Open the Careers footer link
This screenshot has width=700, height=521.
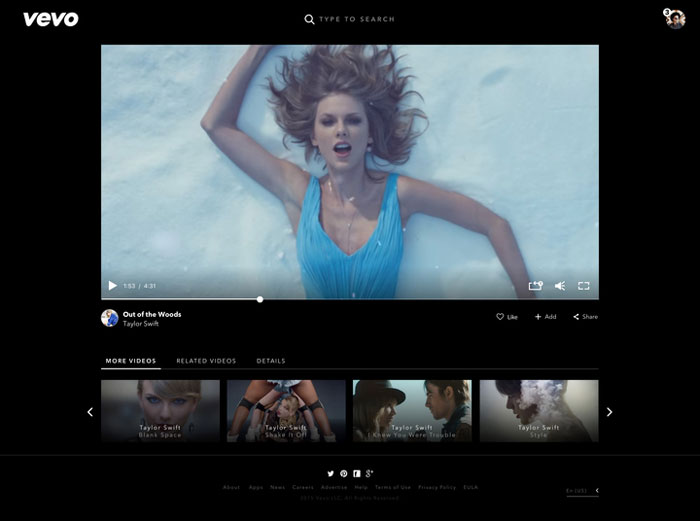pos(303,487)
